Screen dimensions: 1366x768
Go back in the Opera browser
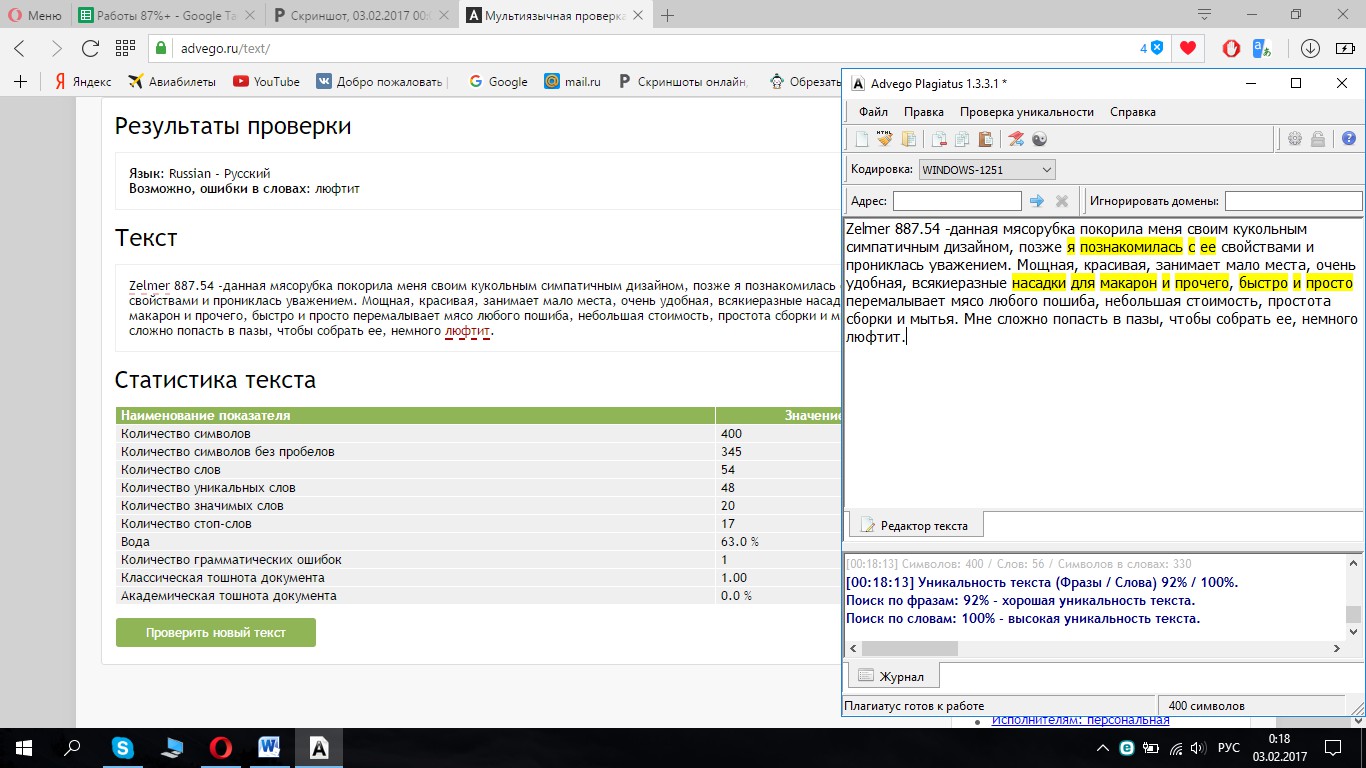pos(20,48)
